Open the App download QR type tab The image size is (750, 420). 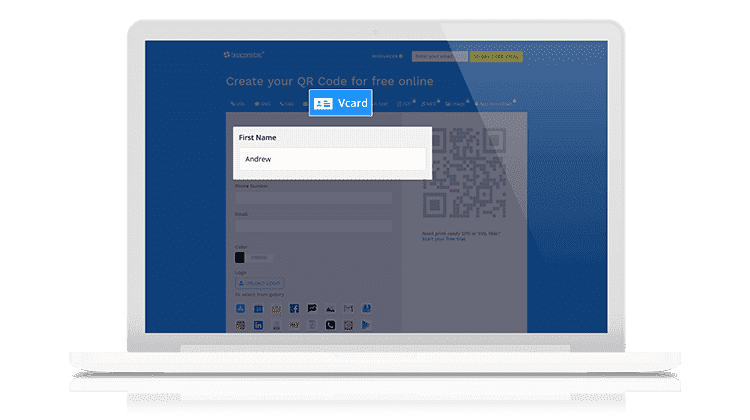click(x=494, y=104)
